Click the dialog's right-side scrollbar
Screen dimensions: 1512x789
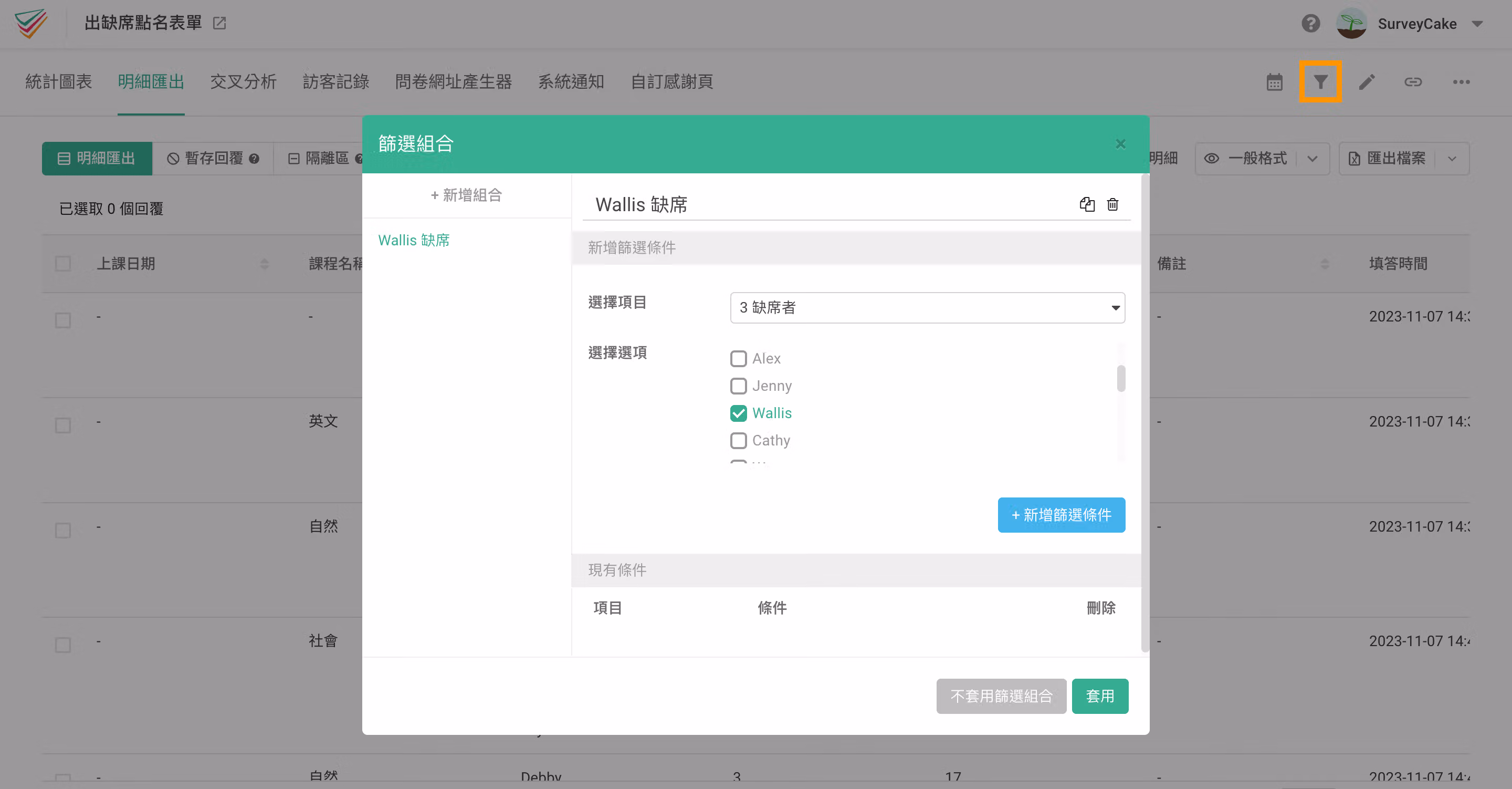1144,413
